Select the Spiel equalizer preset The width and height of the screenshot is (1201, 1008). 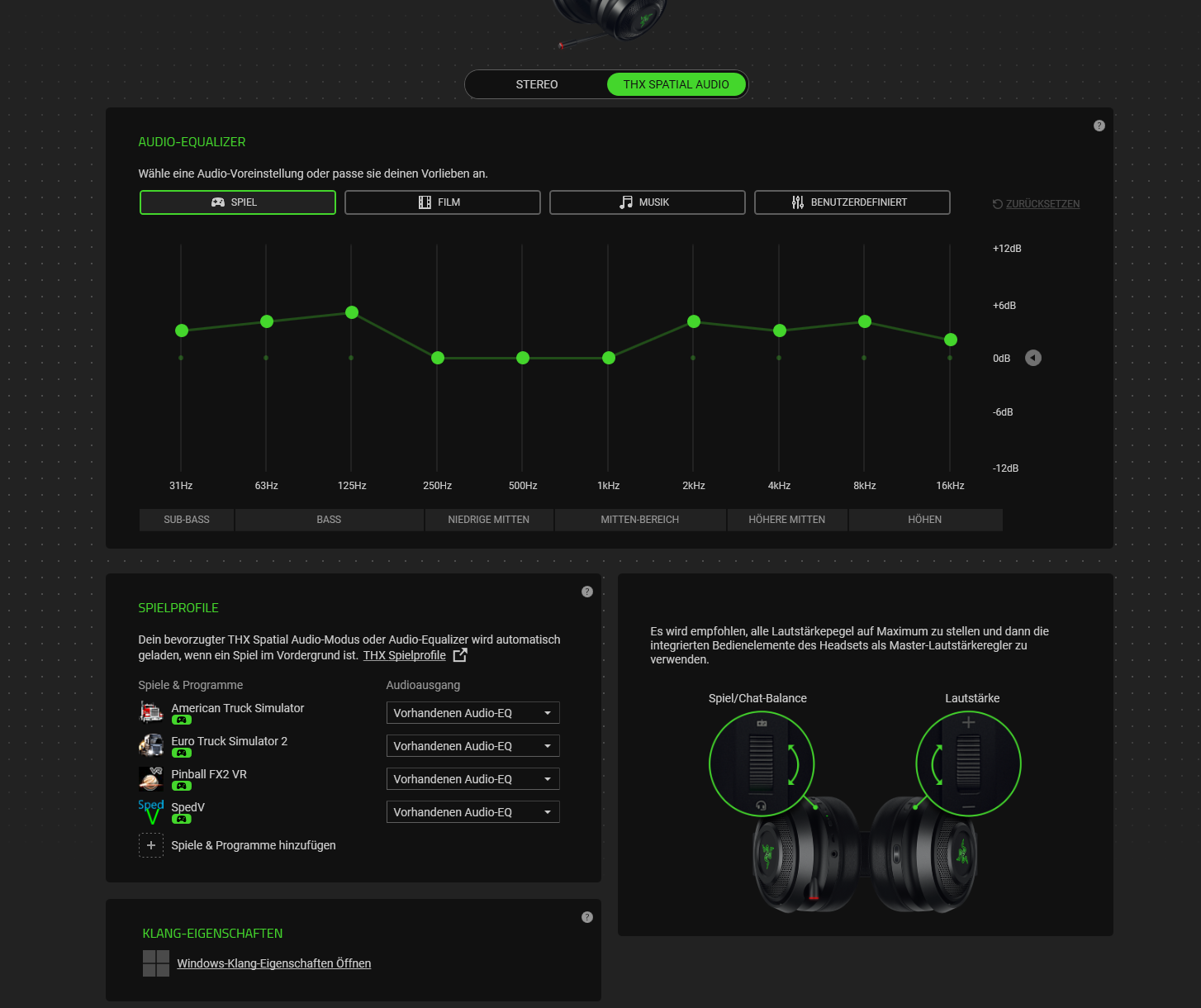[x=238, y=202]
